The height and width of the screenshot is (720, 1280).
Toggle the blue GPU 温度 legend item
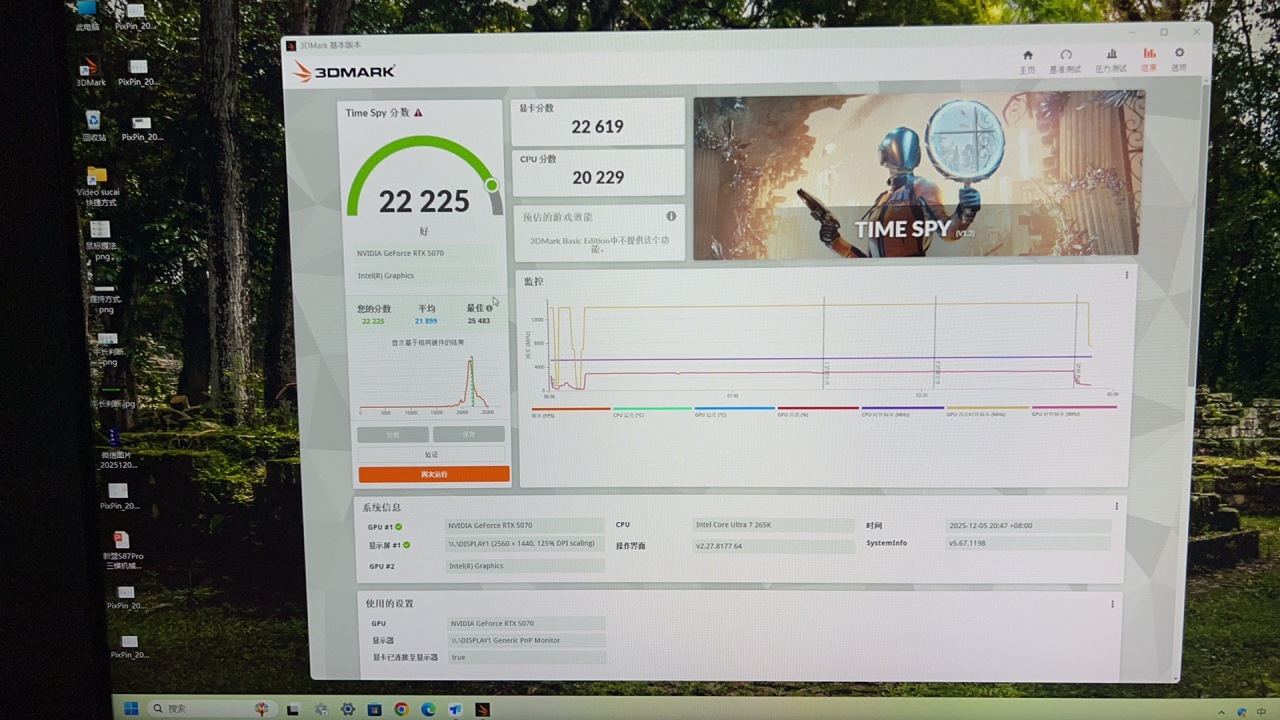[x=734, y=411]
